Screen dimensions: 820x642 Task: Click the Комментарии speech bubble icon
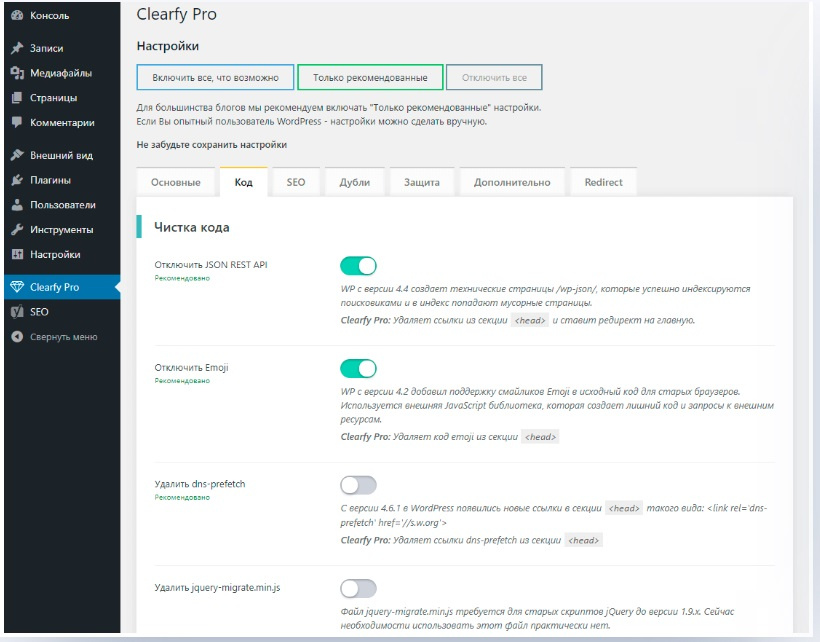click(x=17, y=123)
